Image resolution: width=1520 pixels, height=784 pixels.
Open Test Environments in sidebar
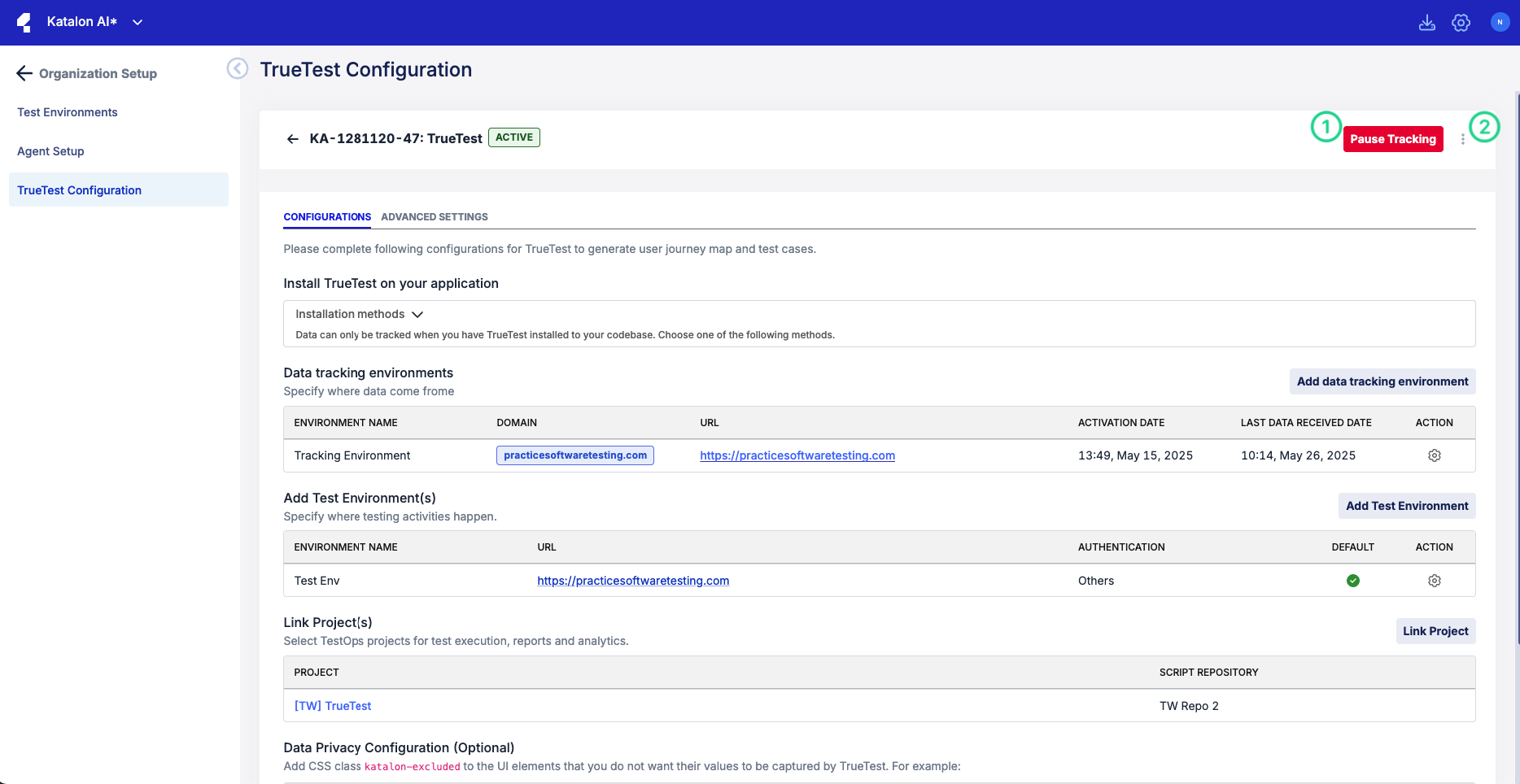pos(68,112)
